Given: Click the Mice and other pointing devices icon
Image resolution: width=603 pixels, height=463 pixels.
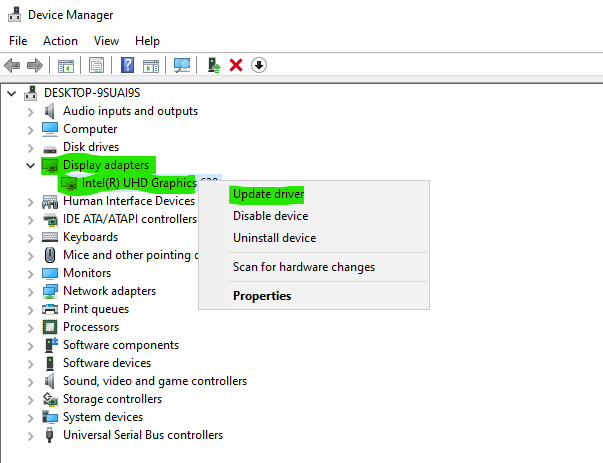Looking at the screenshot, I should point(50,255).
